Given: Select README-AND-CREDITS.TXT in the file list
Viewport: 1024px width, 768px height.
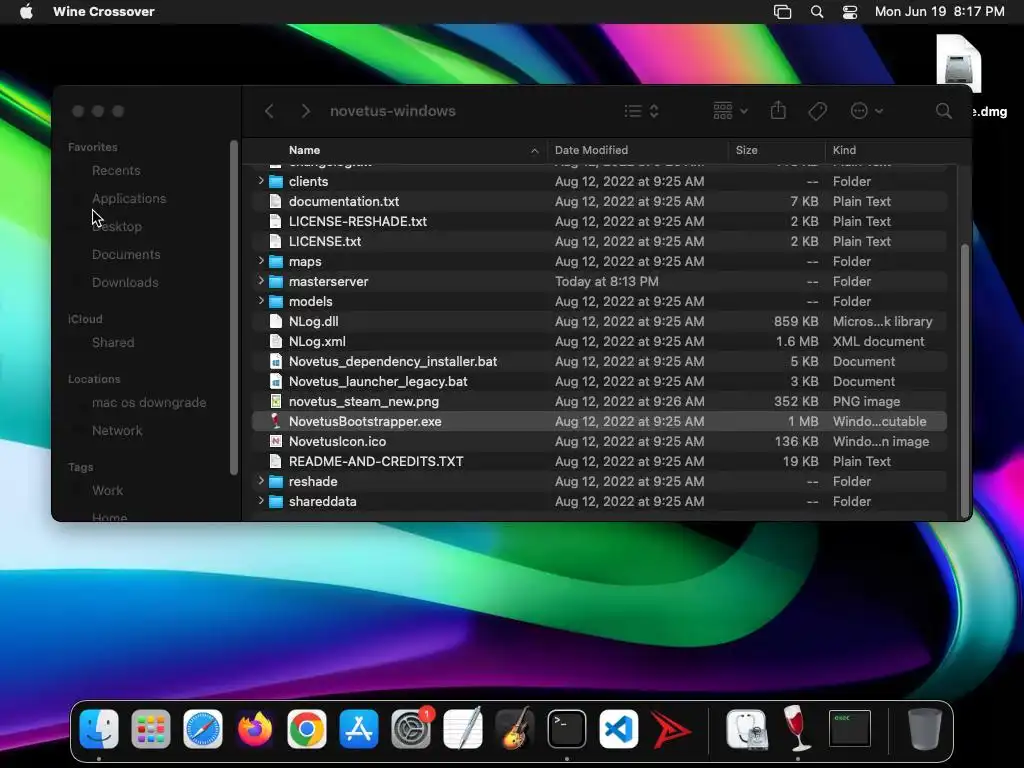Looking at the screenshot, I should tap(376, 462).
